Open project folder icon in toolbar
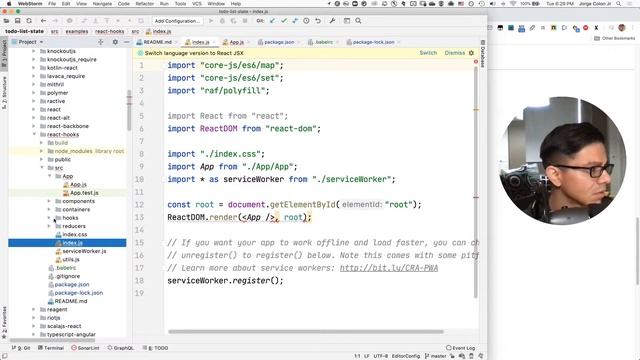 pos(7,21)
